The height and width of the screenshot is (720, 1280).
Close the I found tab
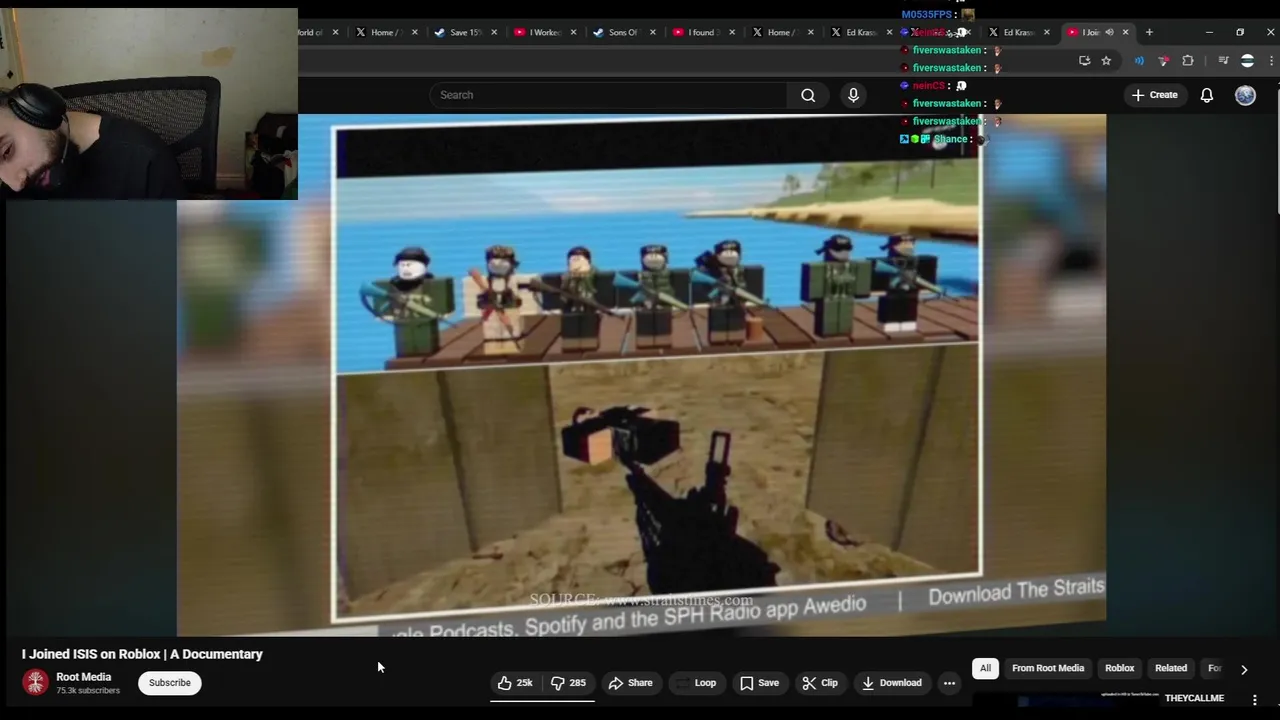[x=732, y=32]
